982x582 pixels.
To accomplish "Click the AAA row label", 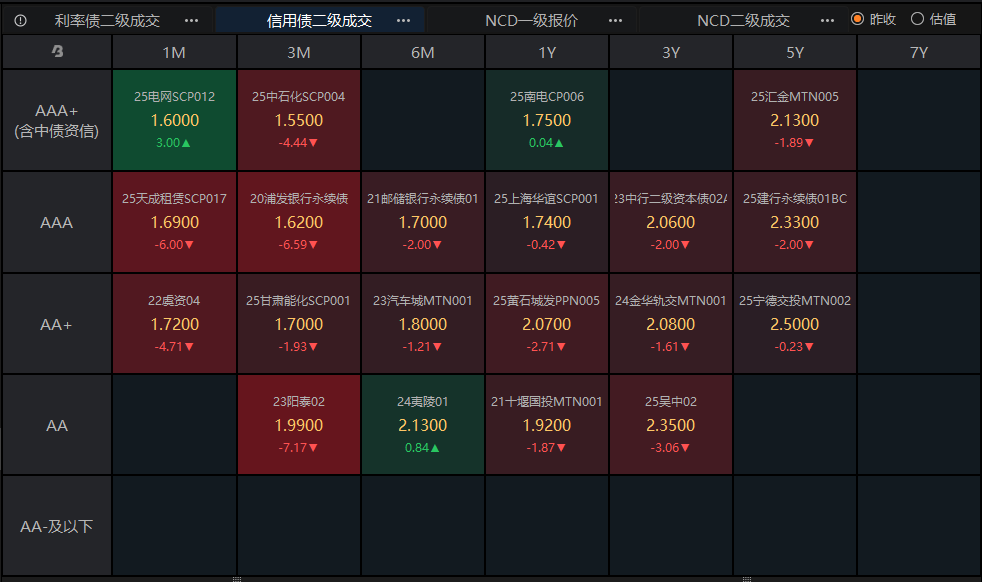I will [57, 222].
